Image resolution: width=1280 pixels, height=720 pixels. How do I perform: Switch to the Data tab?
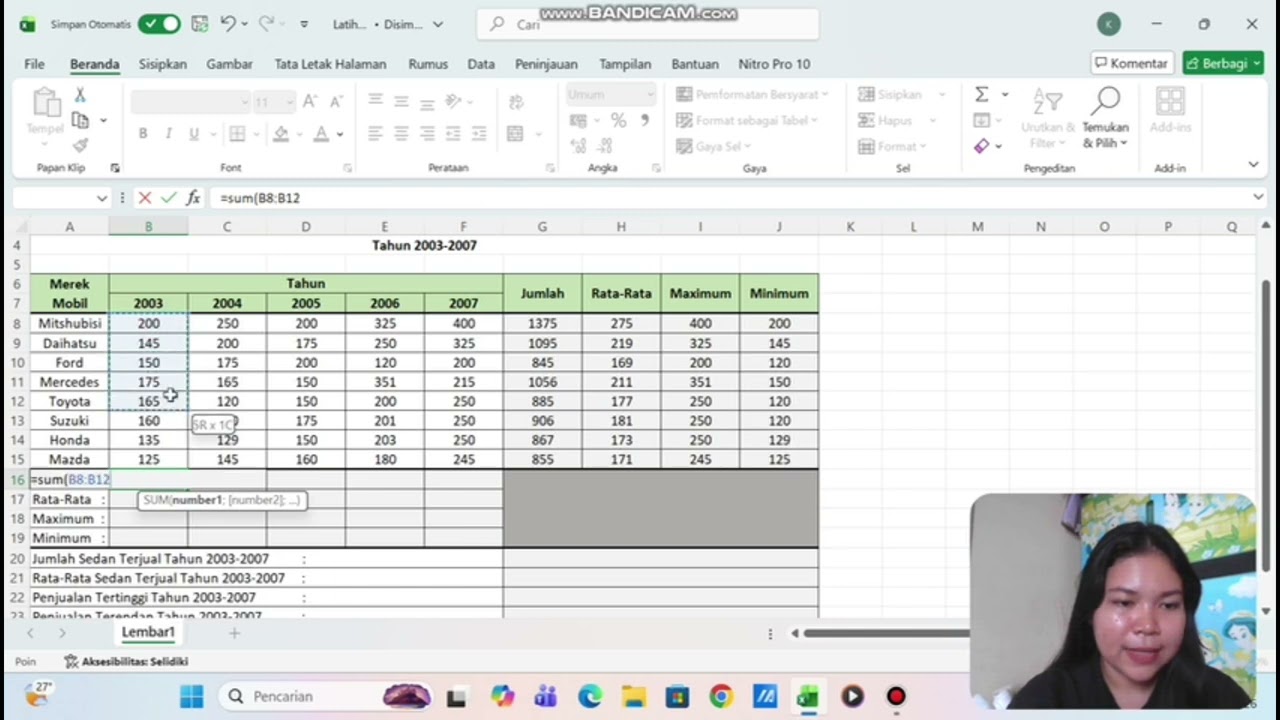click(x=481, y=64)
